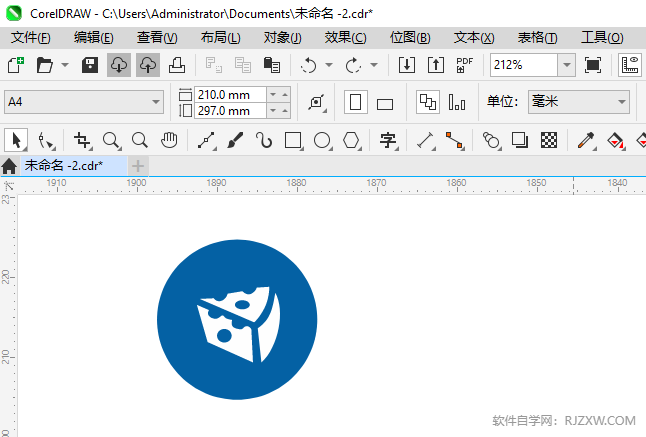This screenshot has width=646, height=437.
Task: Click the all pages layout icon
Action: [428, 102]
